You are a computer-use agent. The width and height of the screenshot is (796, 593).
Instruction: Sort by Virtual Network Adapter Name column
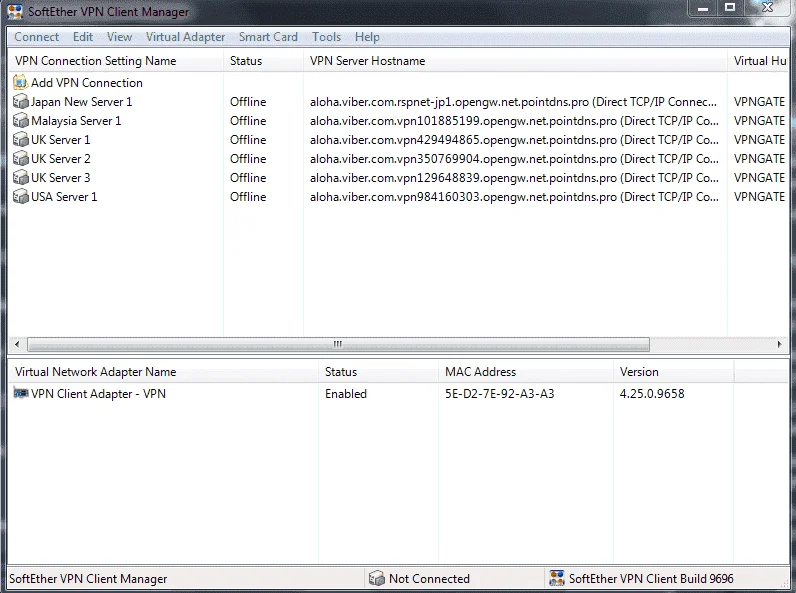(163, 372)
